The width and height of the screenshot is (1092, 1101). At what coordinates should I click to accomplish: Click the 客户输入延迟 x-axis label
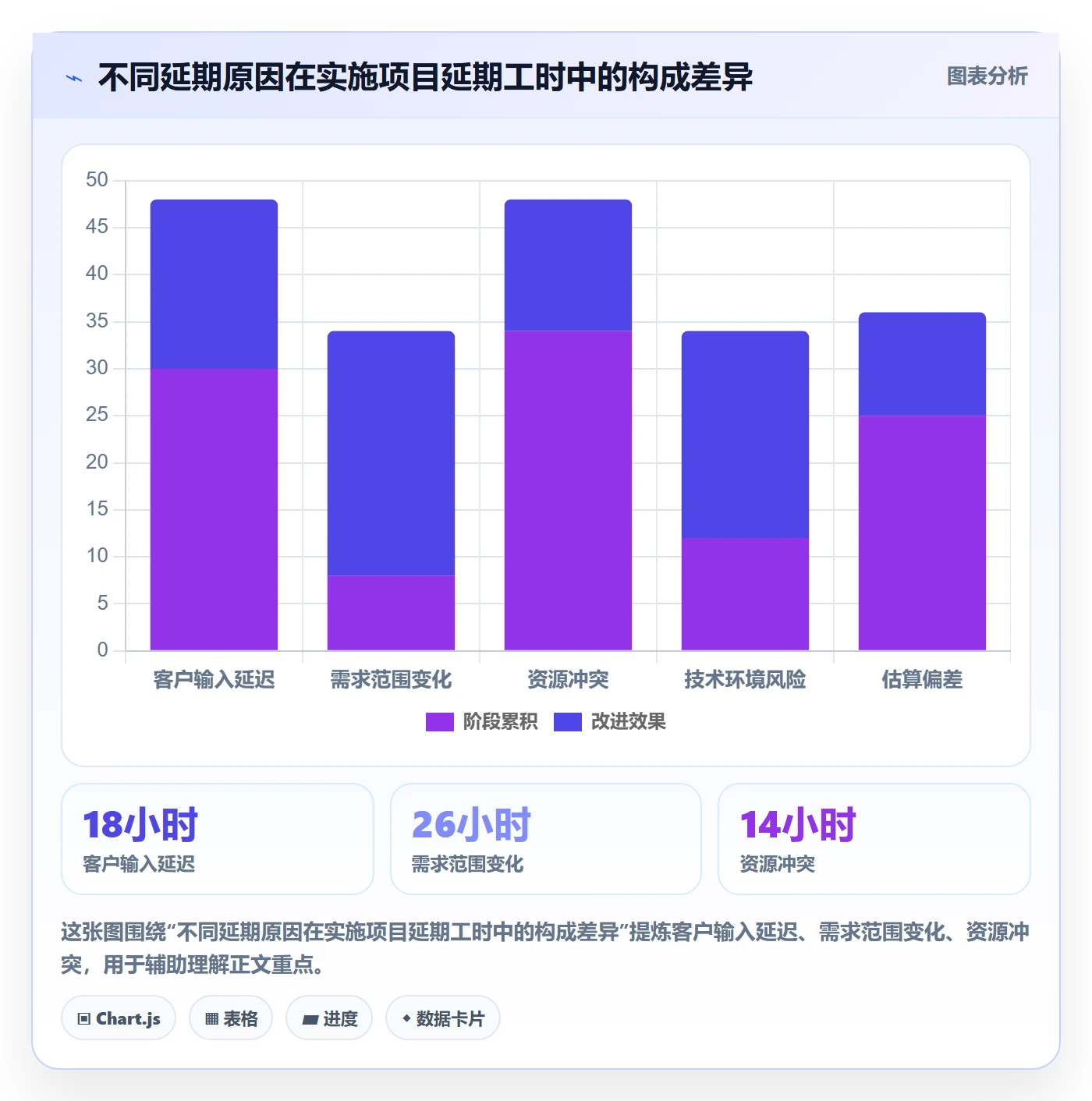tap(214, 680)
